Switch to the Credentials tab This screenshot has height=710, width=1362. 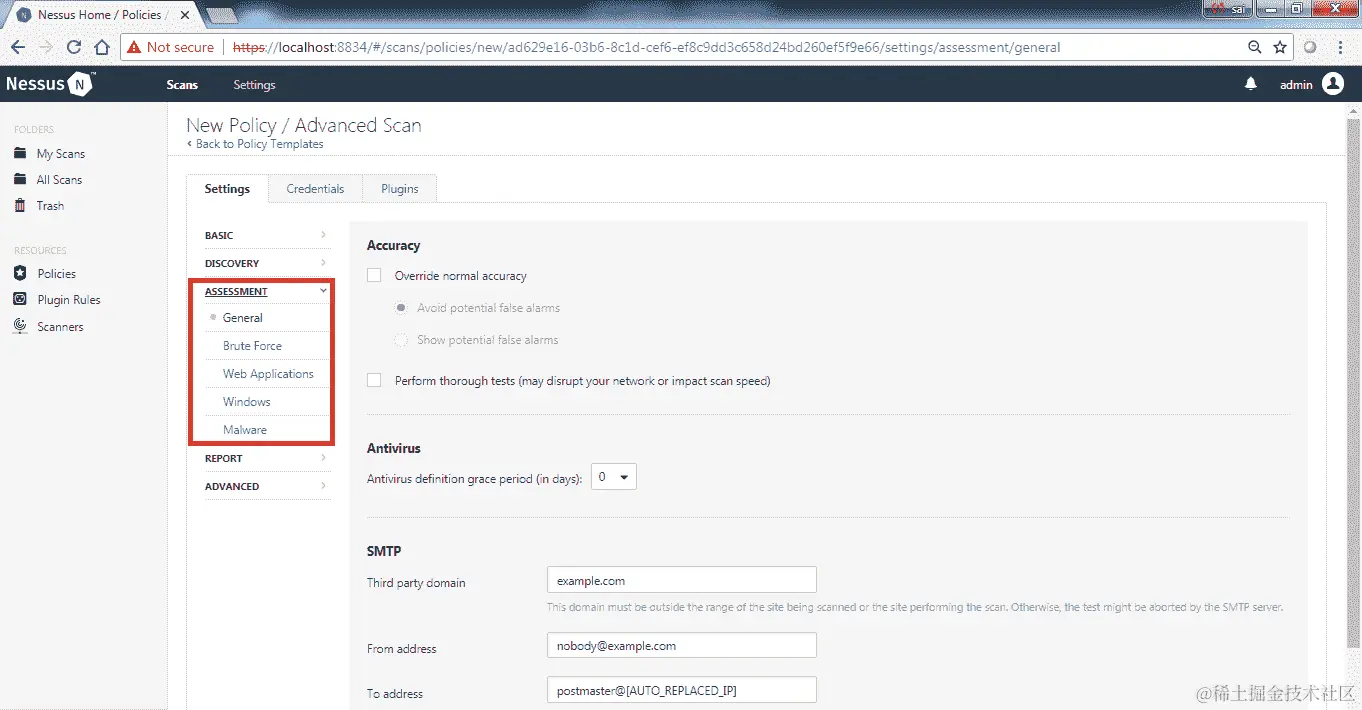[315, 188]
